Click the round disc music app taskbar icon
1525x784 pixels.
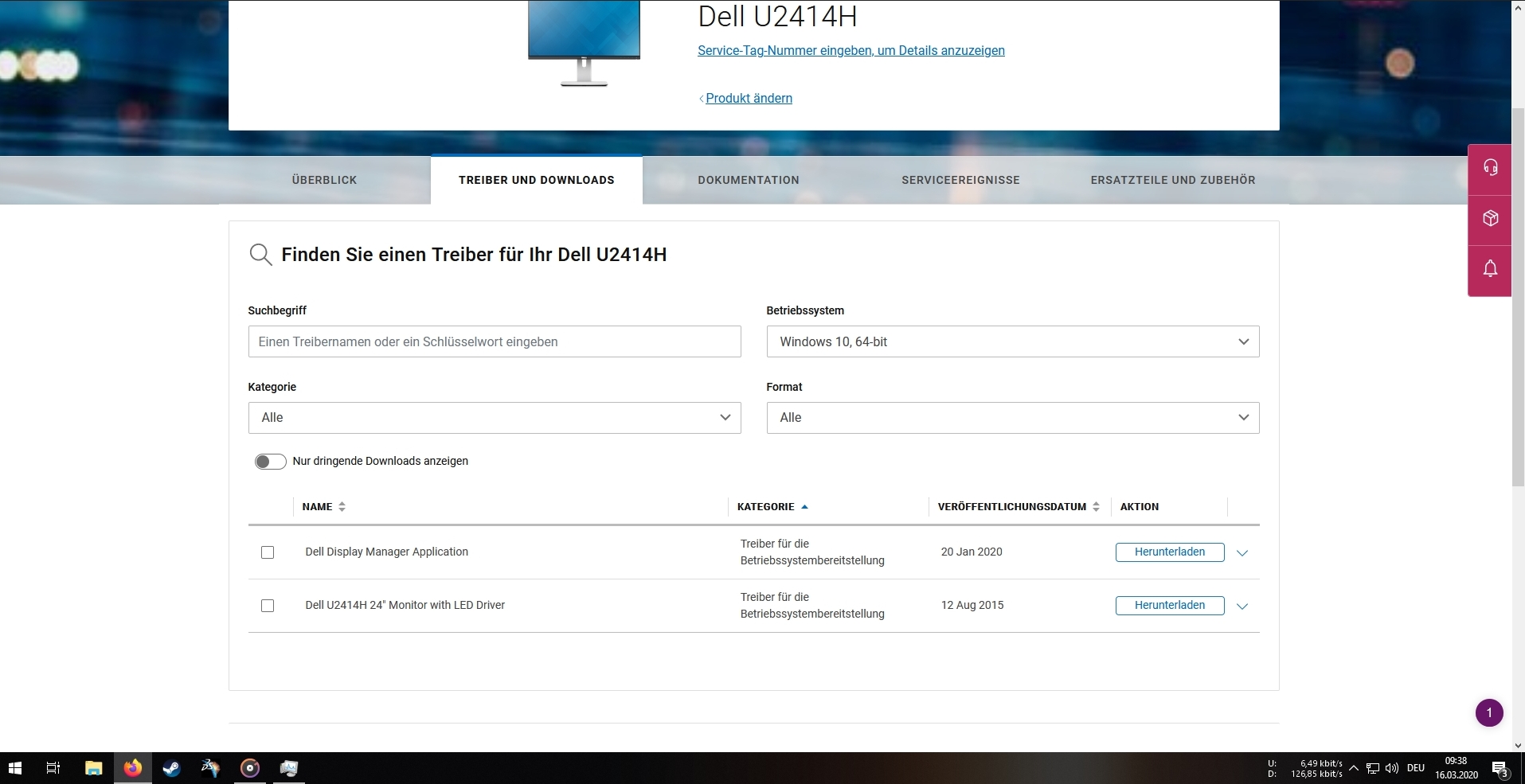pyautogui.click(x=250, y=768)
